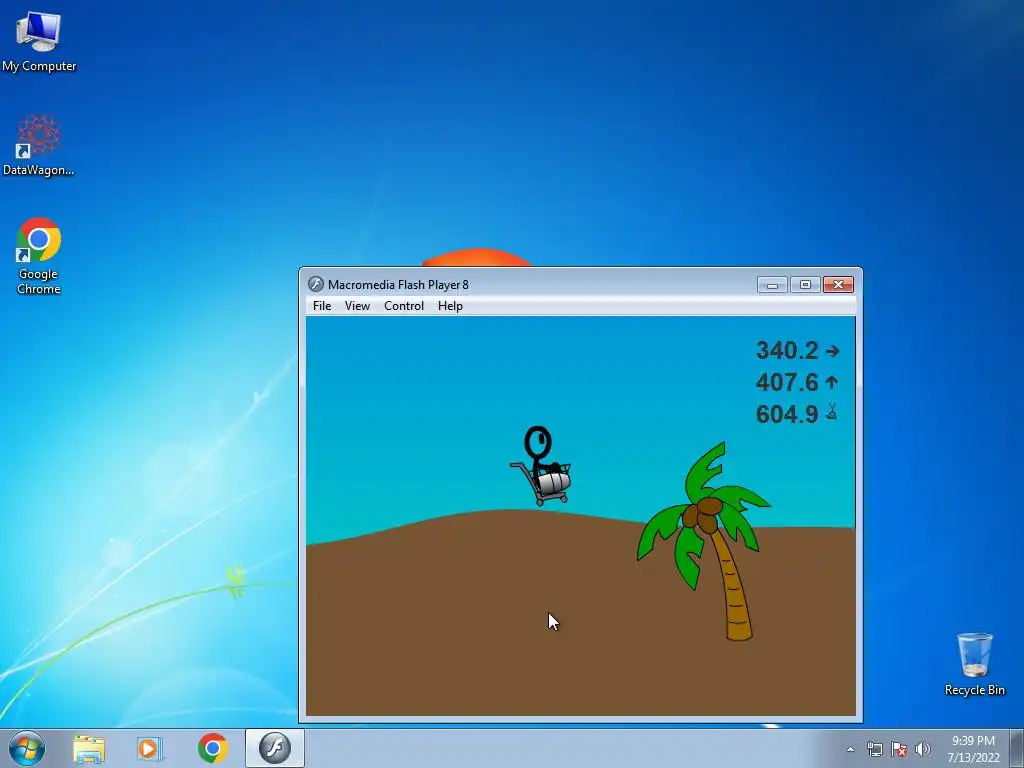Viewport: 1024px width, 768px height.
Task: Open the View menu in Flash Player
Action: (357, 306)
